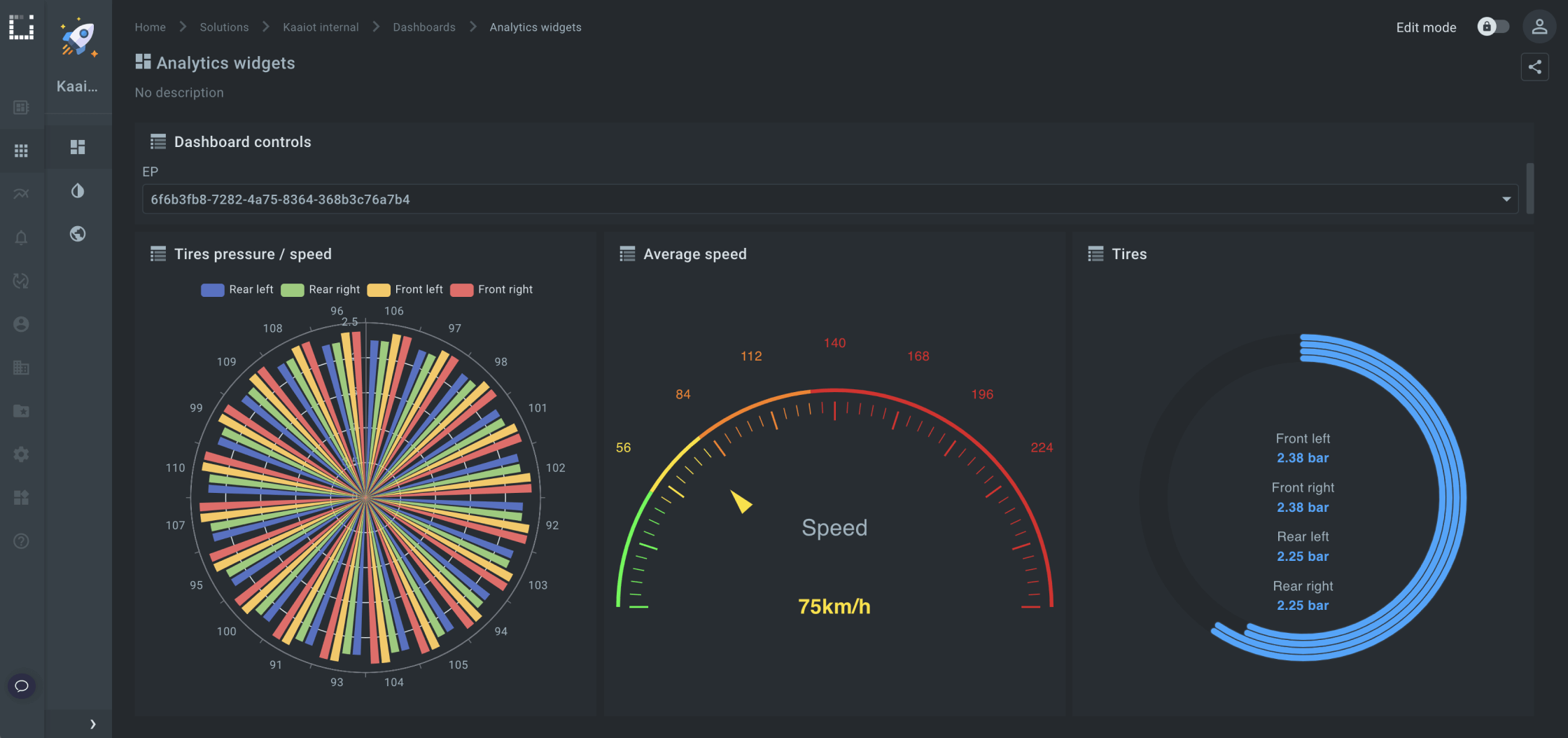Image resolution: width=1568 pixels, height=738 pixels.
Task: Click the Tires pressure / speed widget icon
Action: [158, 253]
